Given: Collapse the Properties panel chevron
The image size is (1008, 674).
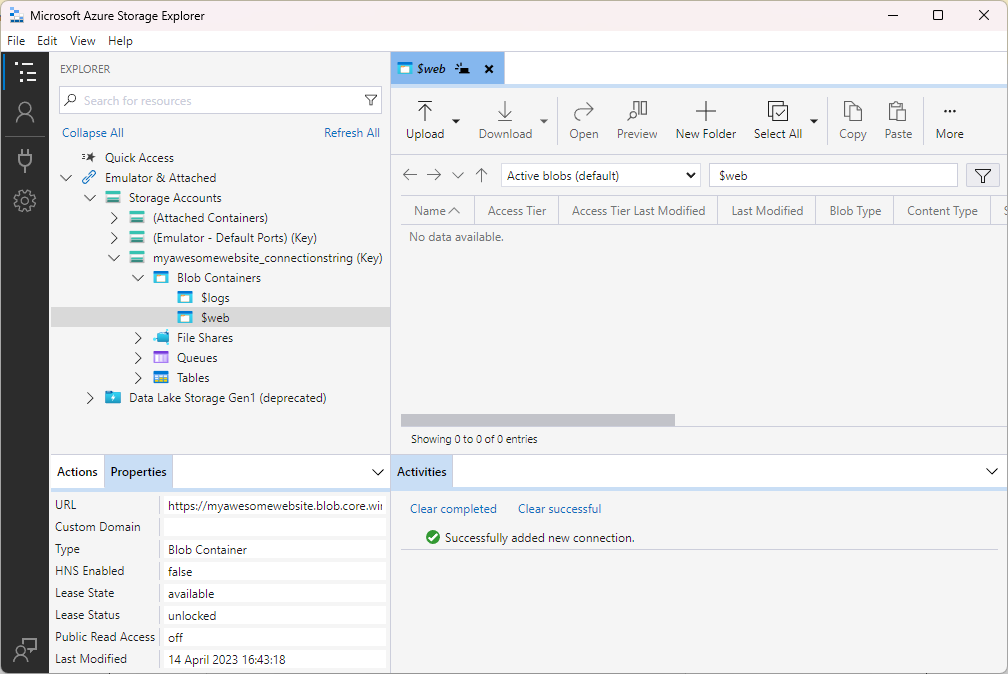Looking at the screenshot, I should pyautogui.click(x=377, y=472).
